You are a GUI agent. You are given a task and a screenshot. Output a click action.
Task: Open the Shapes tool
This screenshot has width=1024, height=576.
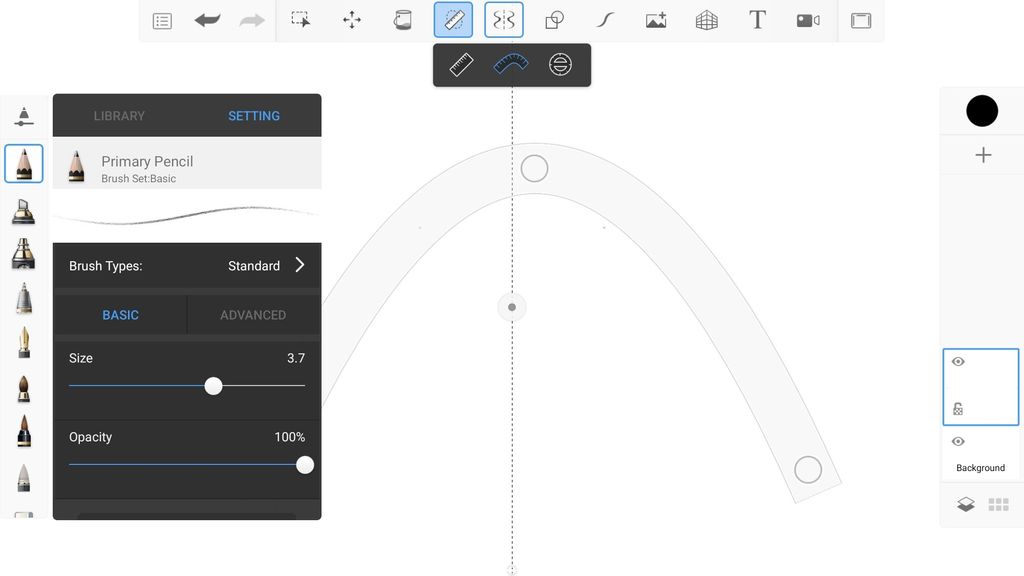554,19
